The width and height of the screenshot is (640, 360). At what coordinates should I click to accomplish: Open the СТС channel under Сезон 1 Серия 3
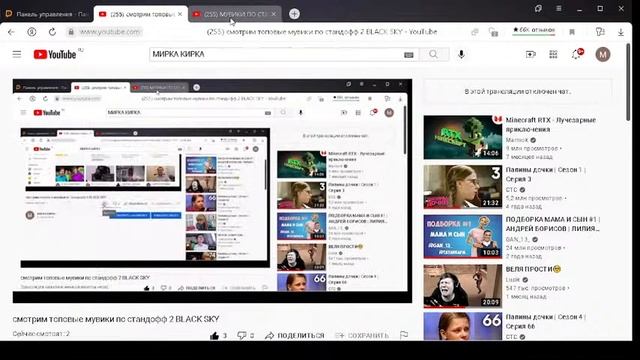(511, 189)
